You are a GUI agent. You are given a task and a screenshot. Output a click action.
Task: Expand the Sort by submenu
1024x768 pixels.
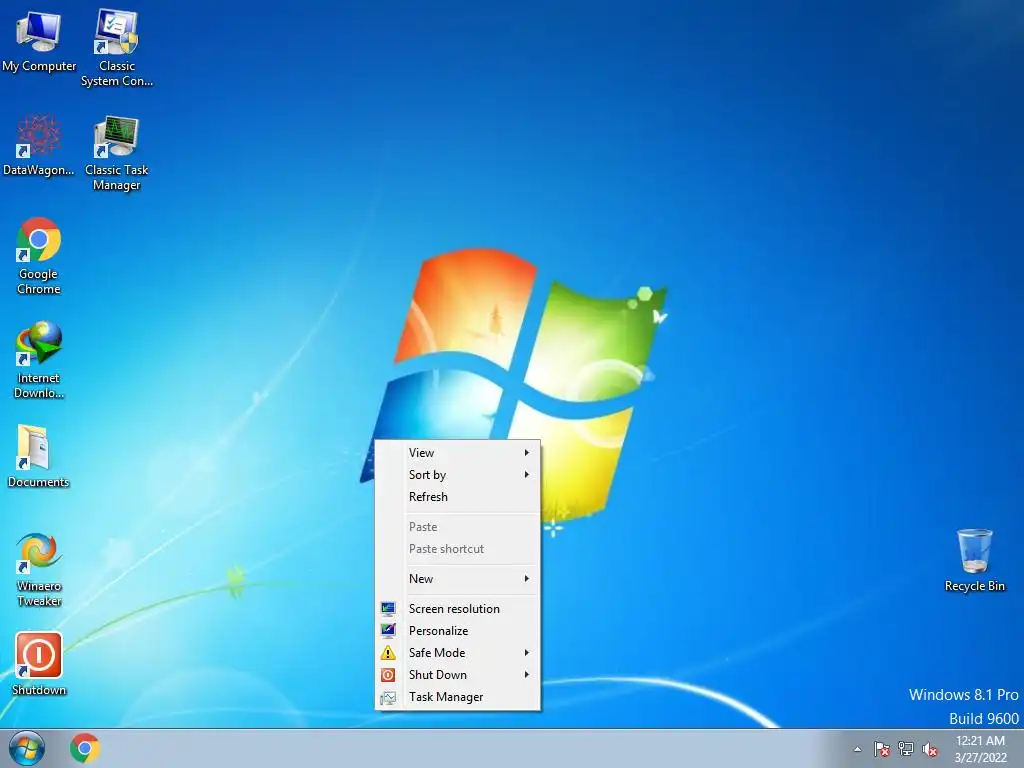click(x=458, y=475)
